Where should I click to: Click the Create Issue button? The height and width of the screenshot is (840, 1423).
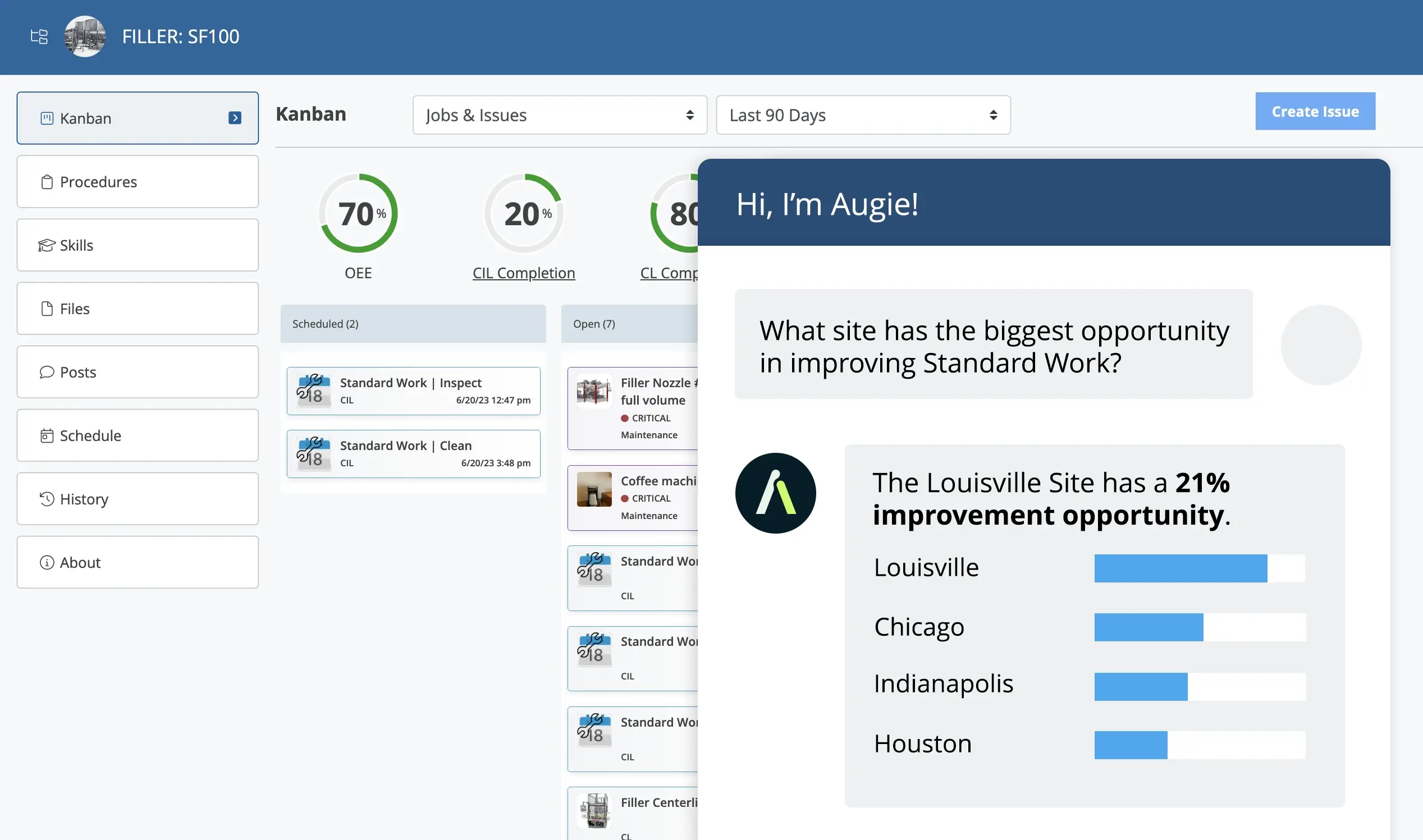1315,111
